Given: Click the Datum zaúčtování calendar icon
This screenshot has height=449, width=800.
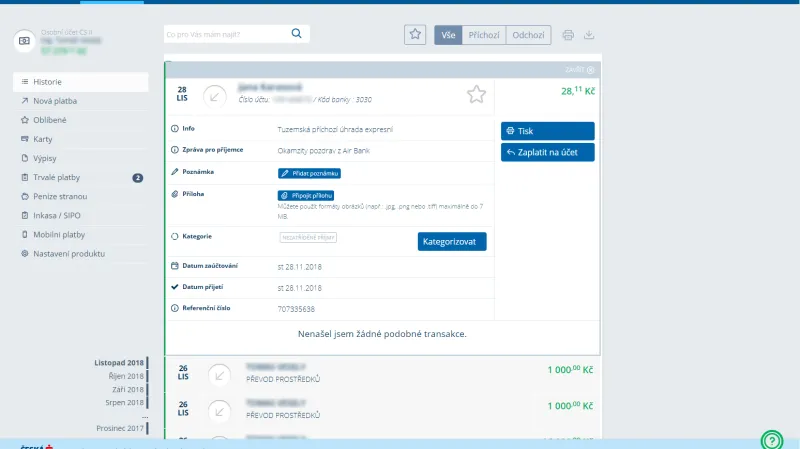Looking at the screenshot, I should [174, 266].
